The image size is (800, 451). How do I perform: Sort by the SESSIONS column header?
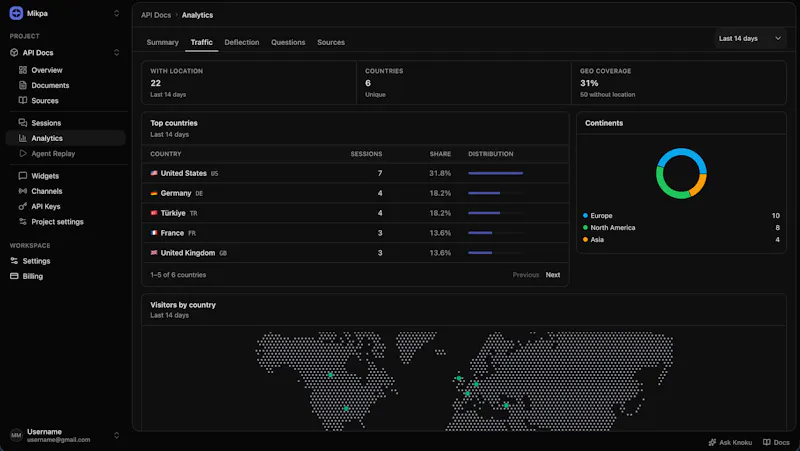click(366, 154)
